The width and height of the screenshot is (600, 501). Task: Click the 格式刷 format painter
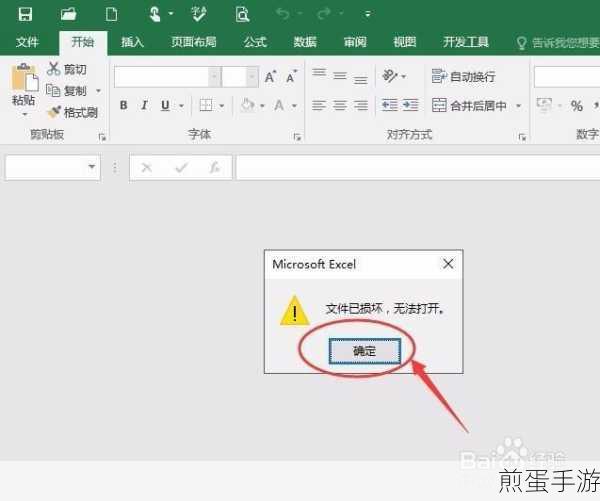coord(73,112)
